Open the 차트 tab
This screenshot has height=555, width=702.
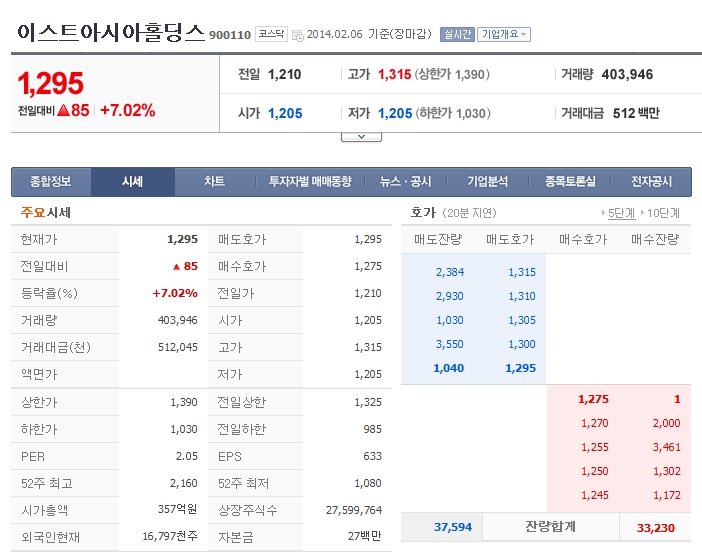pos(214,182)
